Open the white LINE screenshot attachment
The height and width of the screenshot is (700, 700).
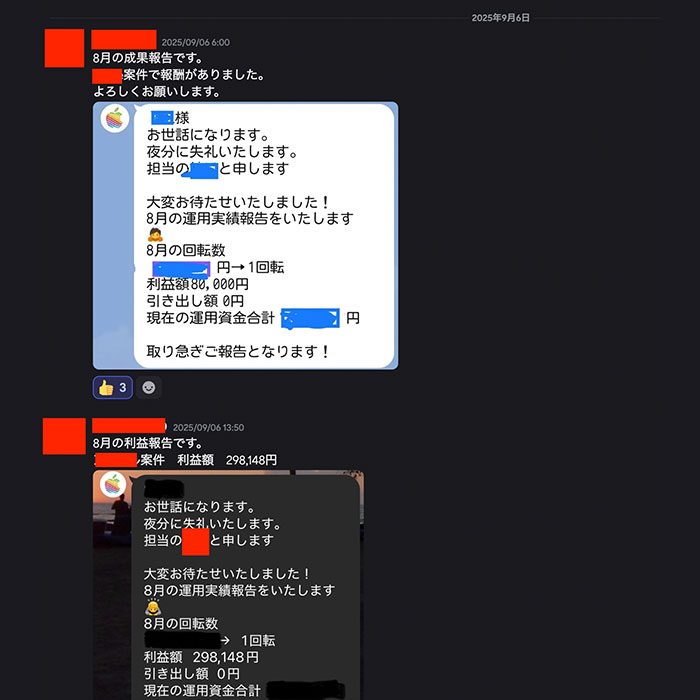[246, 235]
